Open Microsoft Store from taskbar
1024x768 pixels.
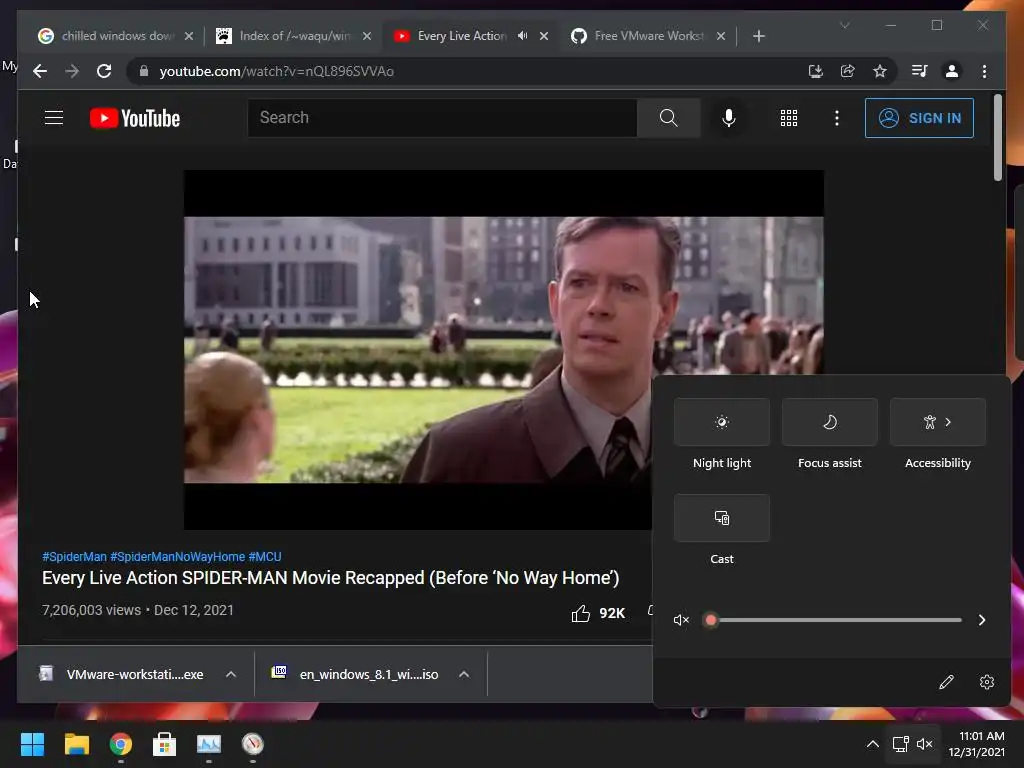point(165,744)
